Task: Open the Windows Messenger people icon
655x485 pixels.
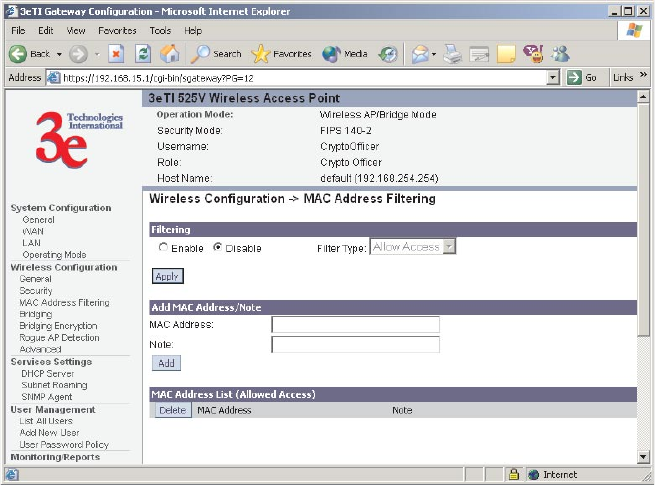Action: tap(561, 54)
